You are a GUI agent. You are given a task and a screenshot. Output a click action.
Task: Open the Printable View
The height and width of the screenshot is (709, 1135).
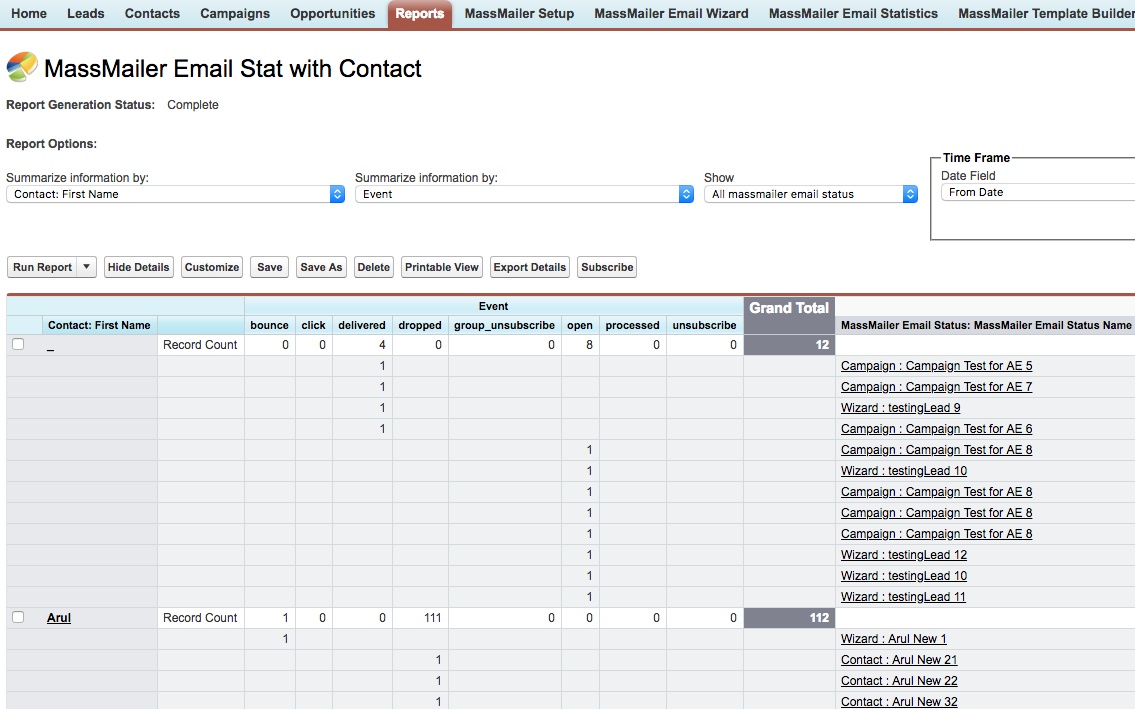(442, 267)
